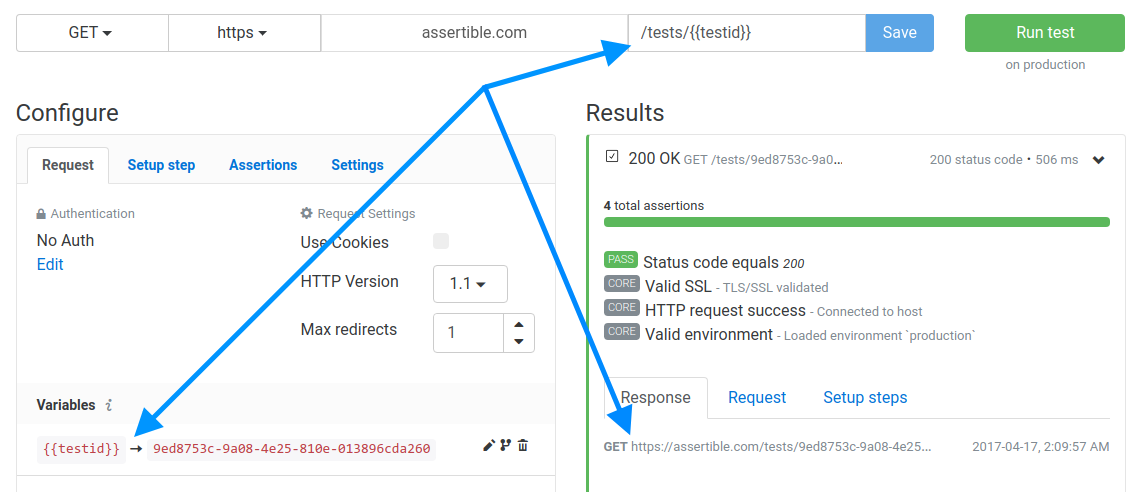Click the fork icon next to testid variable
The image size is (1142, 492).
pyautogui.click(x=505, y=445)
